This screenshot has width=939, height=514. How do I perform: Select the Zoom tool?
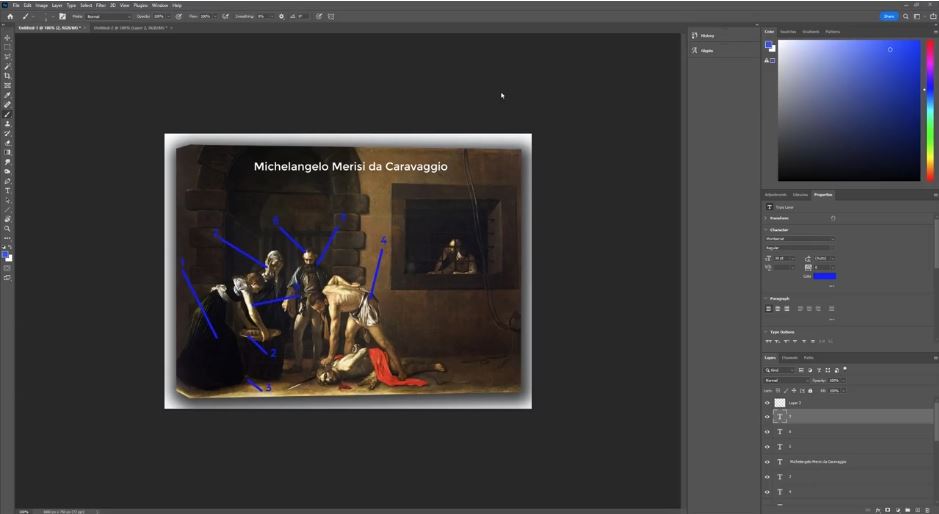click(8, 228)
